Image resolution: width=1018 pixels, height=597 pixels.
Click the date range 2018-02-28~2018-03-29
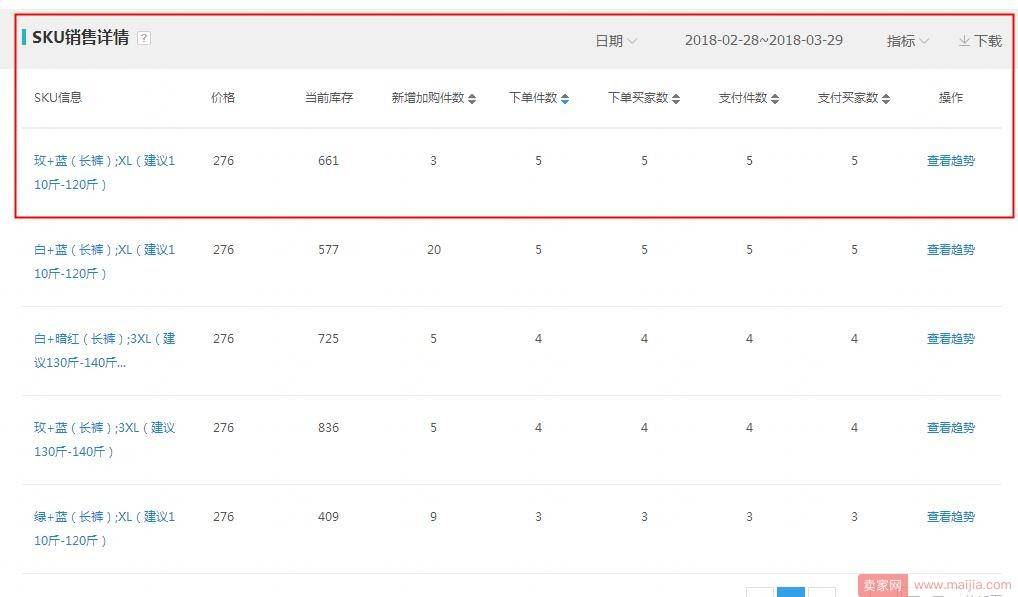click(764, 40)
